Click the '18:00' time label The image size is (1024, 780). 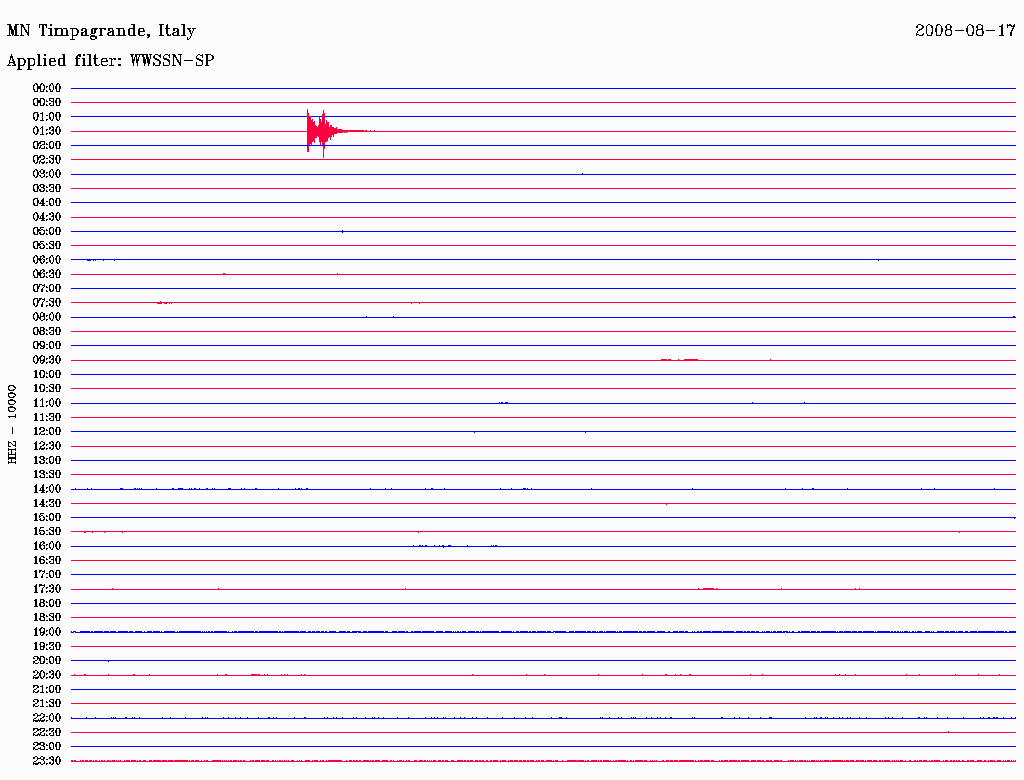point(47,604)
